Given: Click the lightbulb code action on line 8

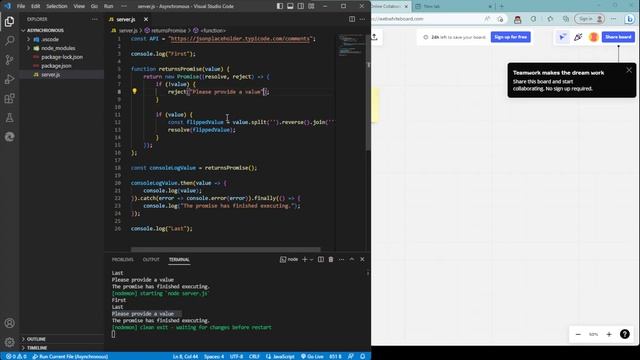Looking at the screenshot, I should pos(134,91).
